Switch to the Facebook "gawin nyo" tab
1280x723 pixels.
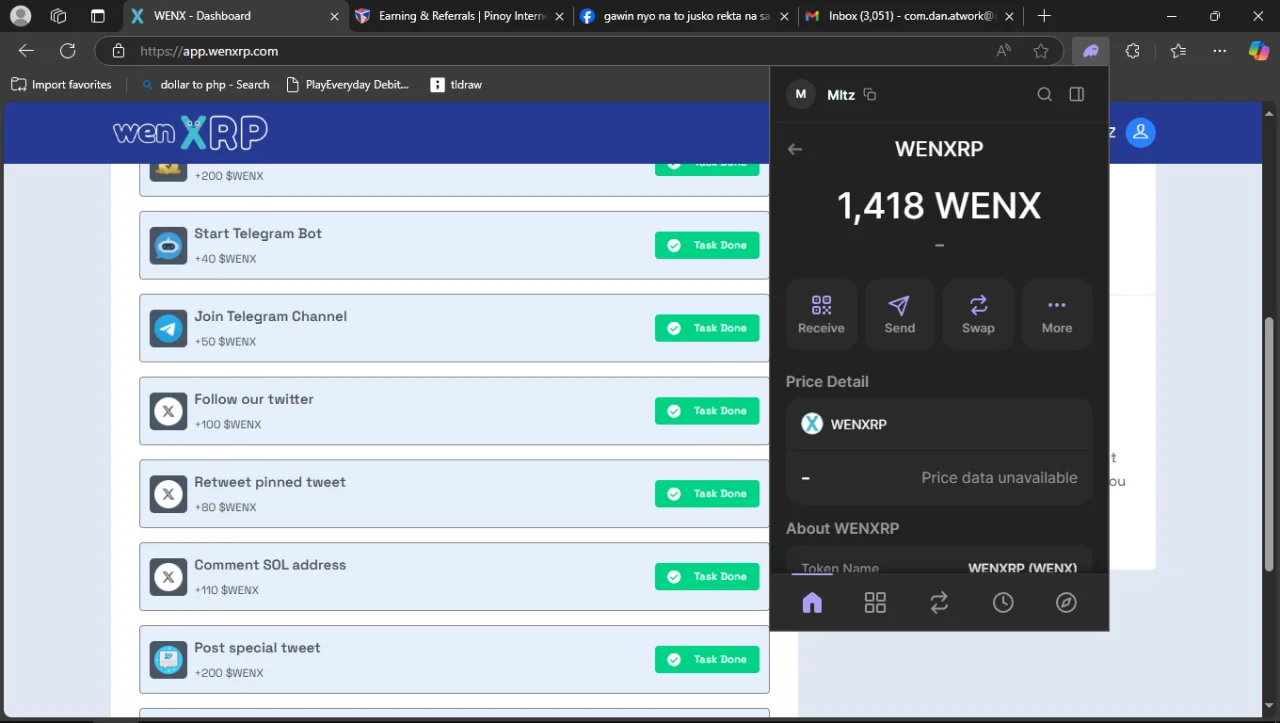[x=685, y=16]
